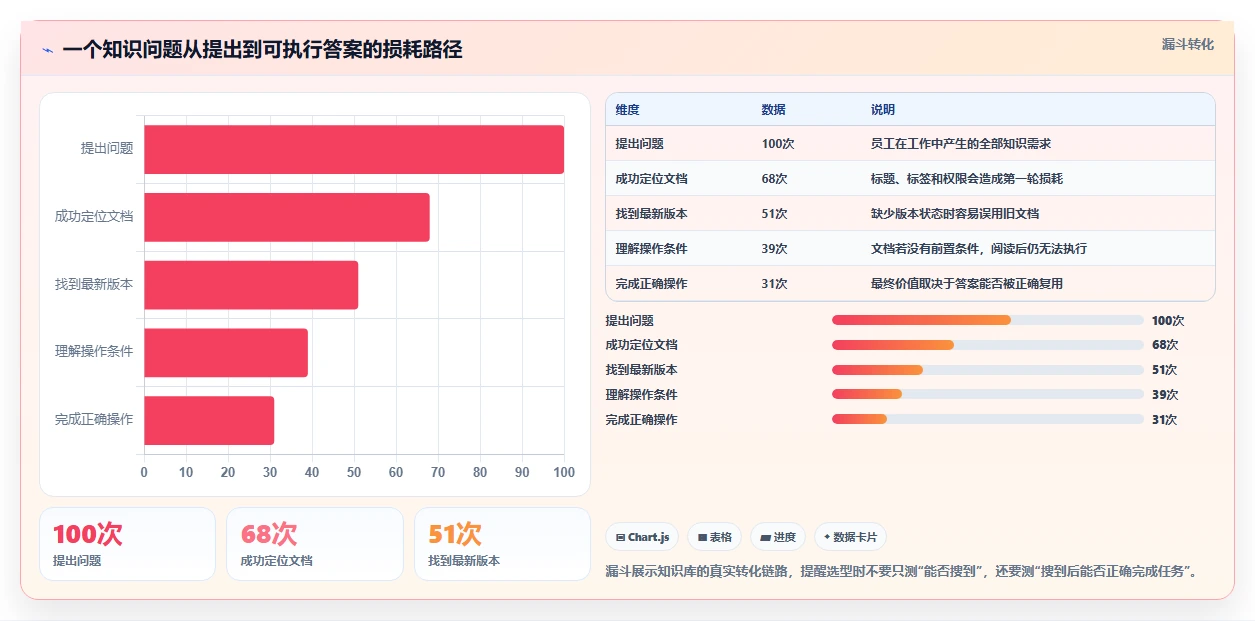Click the footer note starting 漏斗展示知识库
Viewport: 1255px width, 621px height.
point(901,572)
